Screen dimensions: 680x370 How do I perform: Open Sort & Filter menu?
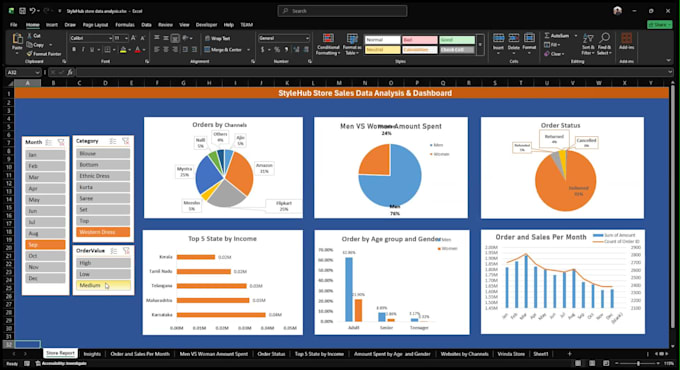pyautogui.click(x=588, y=44)
